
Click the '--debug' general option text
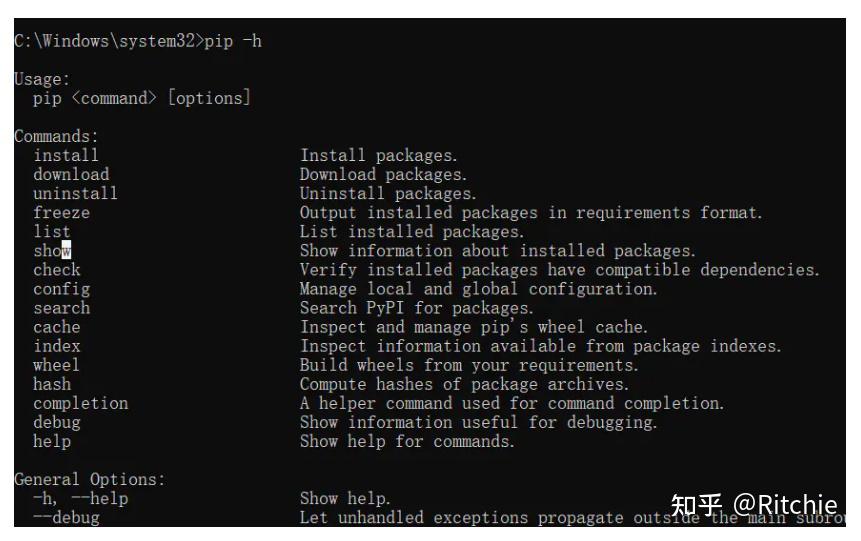(66, 518)
